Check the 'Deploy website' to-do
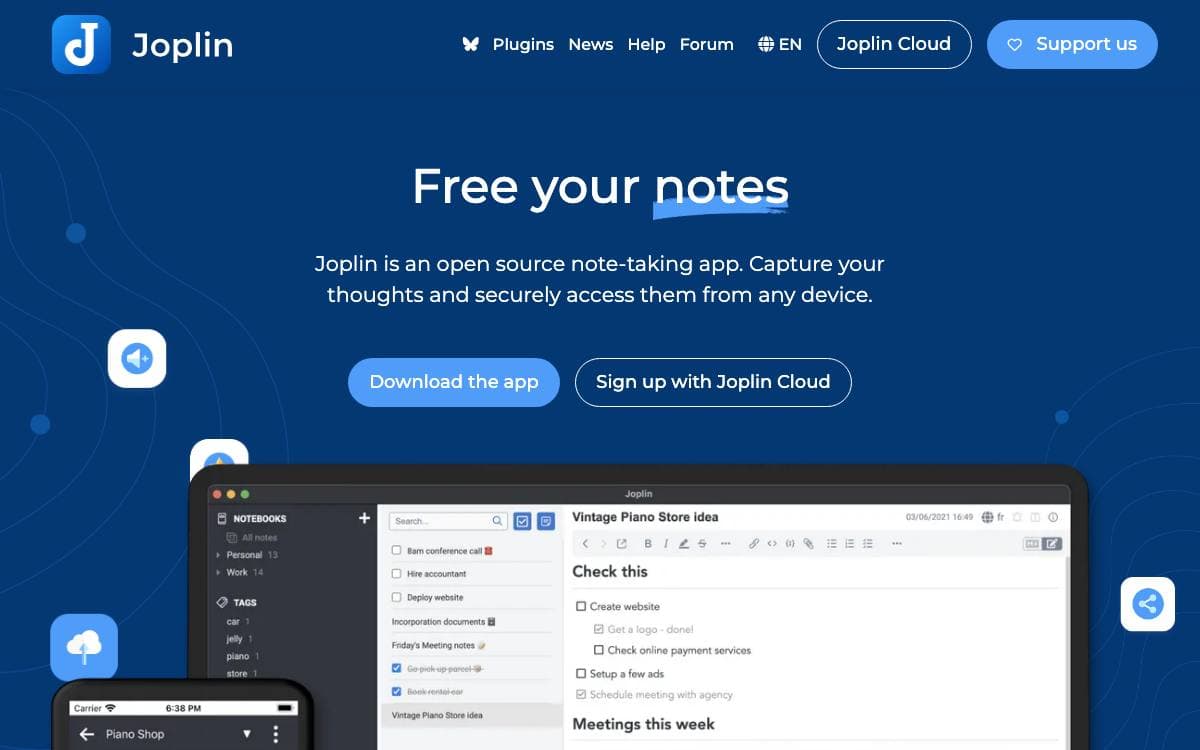 point(396,597)
